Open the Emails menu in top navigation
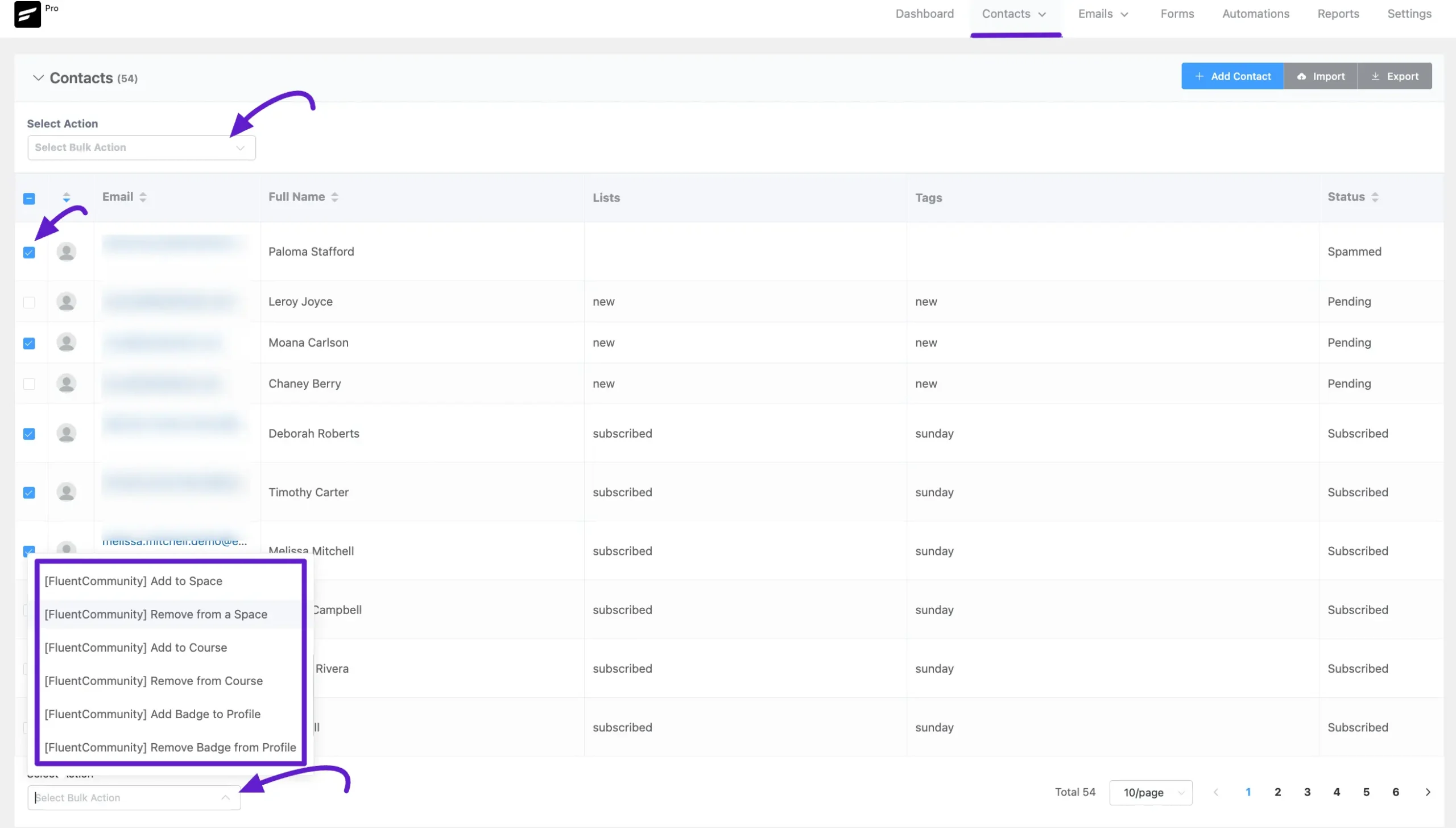The height and width of the screenshot is (828, 1456). point(1102,14)
